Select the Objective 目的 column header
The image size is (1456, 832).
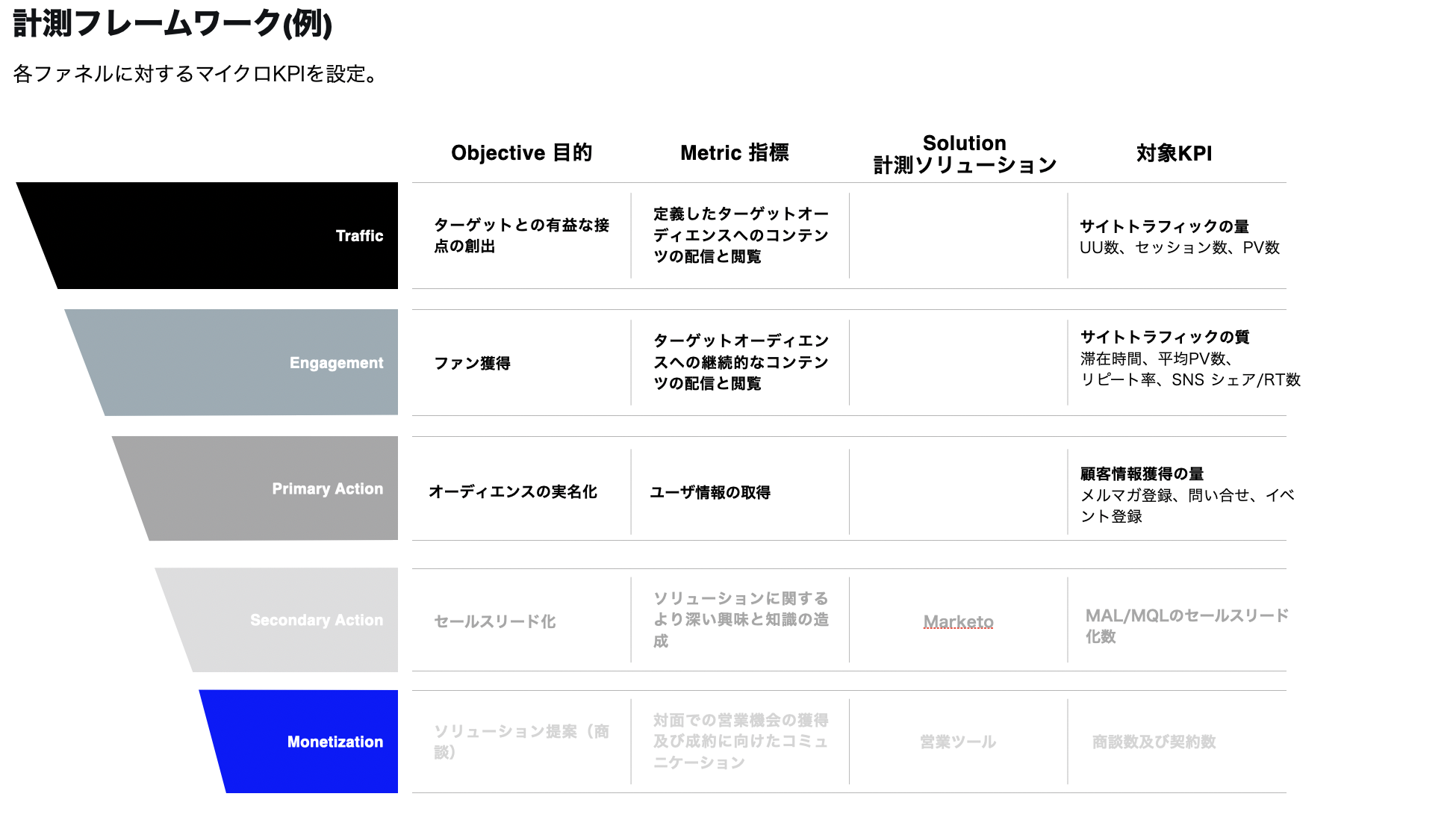pos(521,152)
